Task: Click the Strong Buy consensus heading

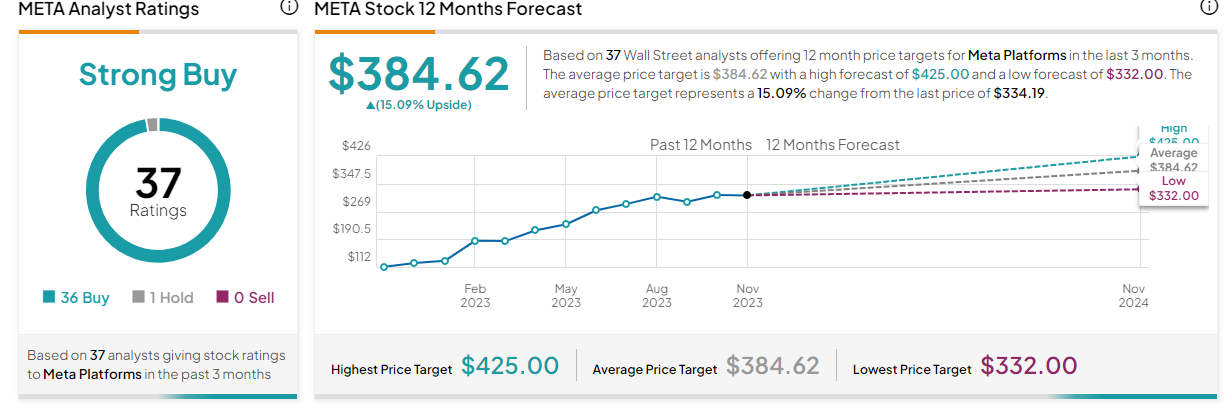Action: 158,75
